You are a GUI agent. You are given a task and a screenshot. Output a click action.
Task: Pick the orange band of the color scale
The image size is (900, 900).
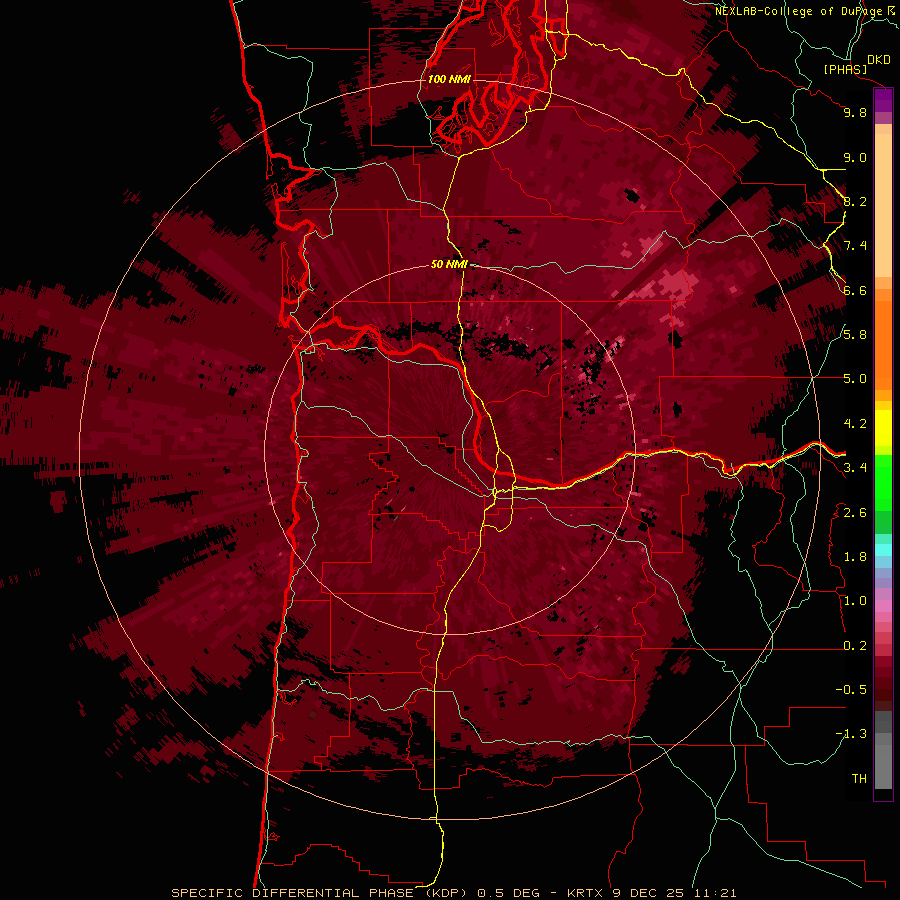coord(883,344)
